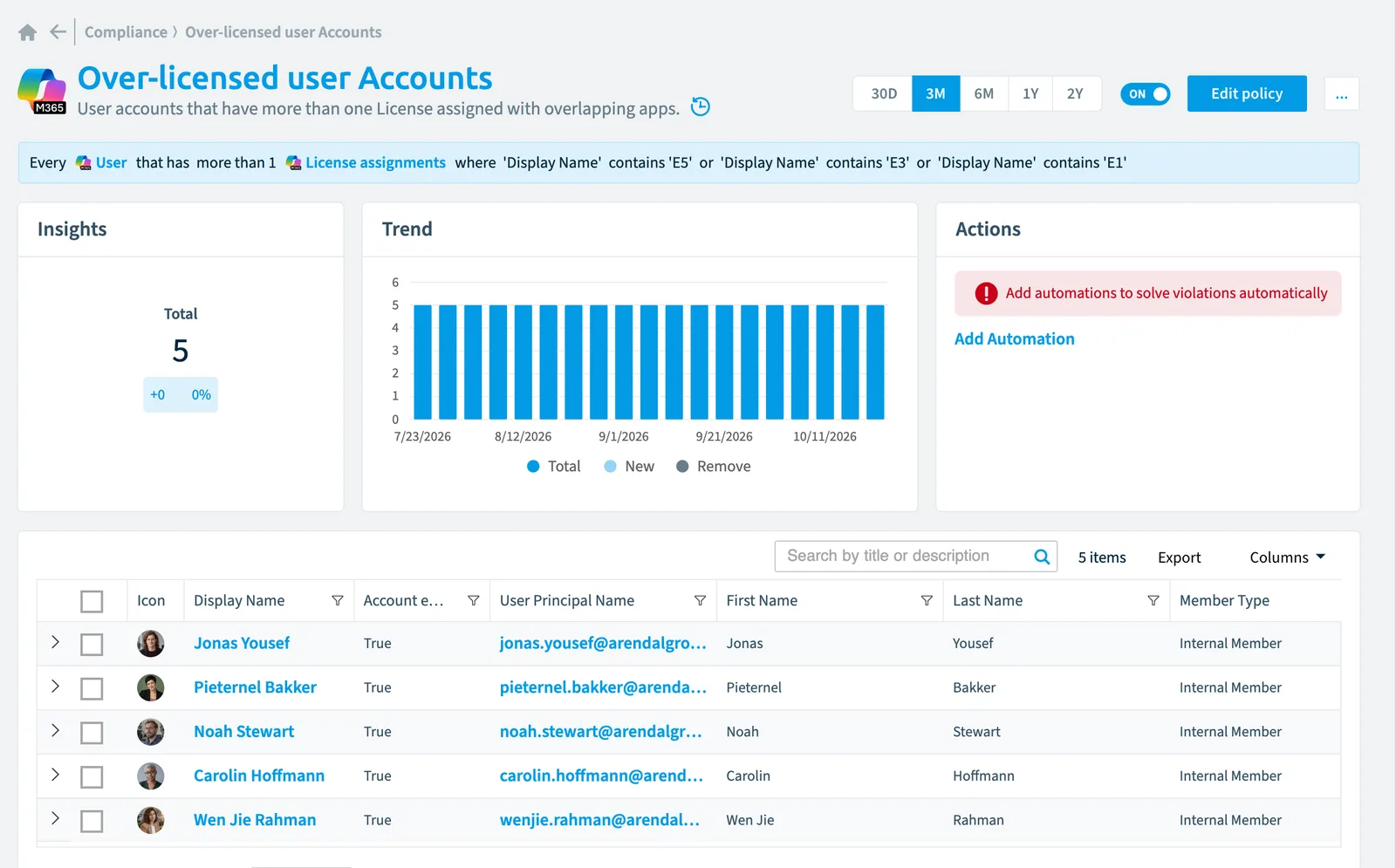Open the Compliance breadcrumb link
This screenshot has height=868, width=1396.
(126, 32)
